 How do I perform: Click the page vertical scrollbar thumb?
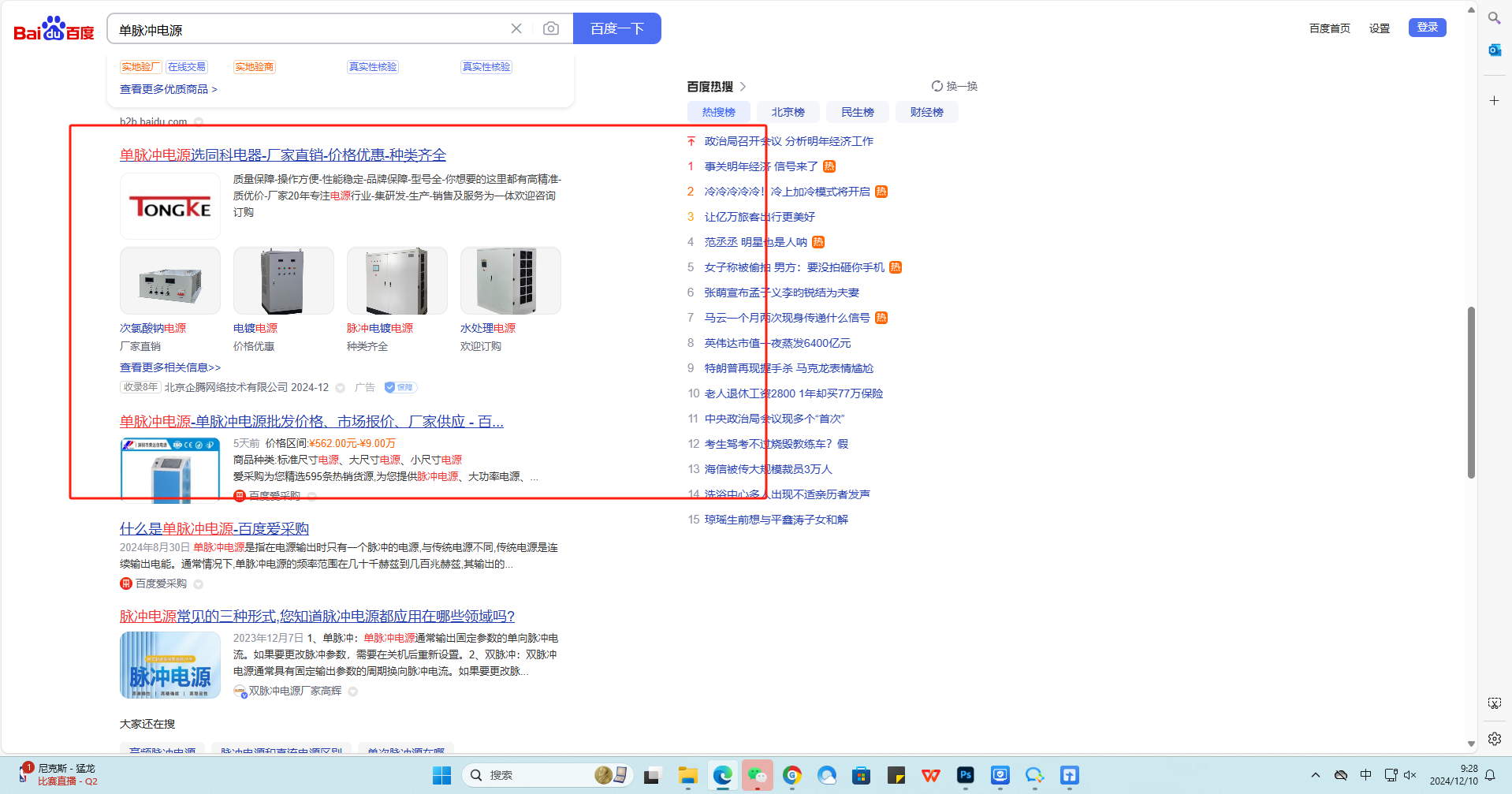click(1471, 392)
